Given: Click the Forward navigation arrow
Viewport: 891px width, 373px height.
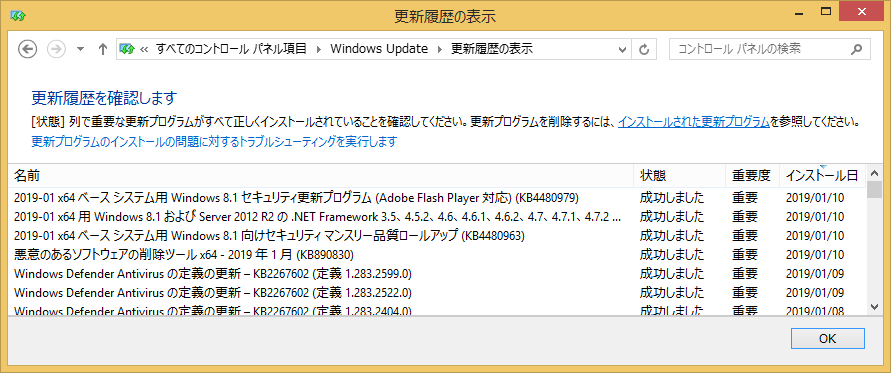Looking at the screenshot, I should pyautogui.click(x=56, y=49).
